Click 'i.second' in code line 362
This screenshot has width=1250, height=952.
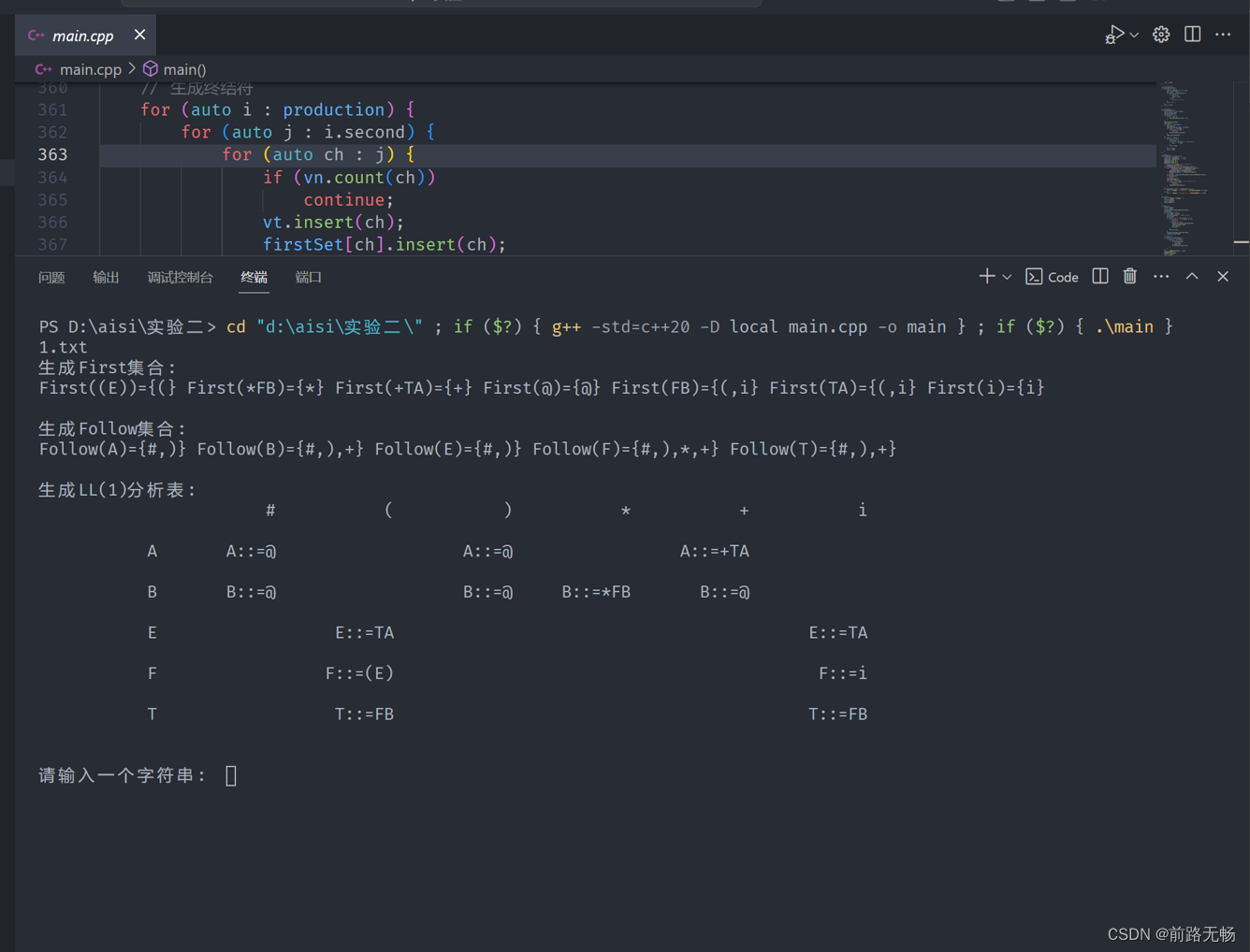365,132
